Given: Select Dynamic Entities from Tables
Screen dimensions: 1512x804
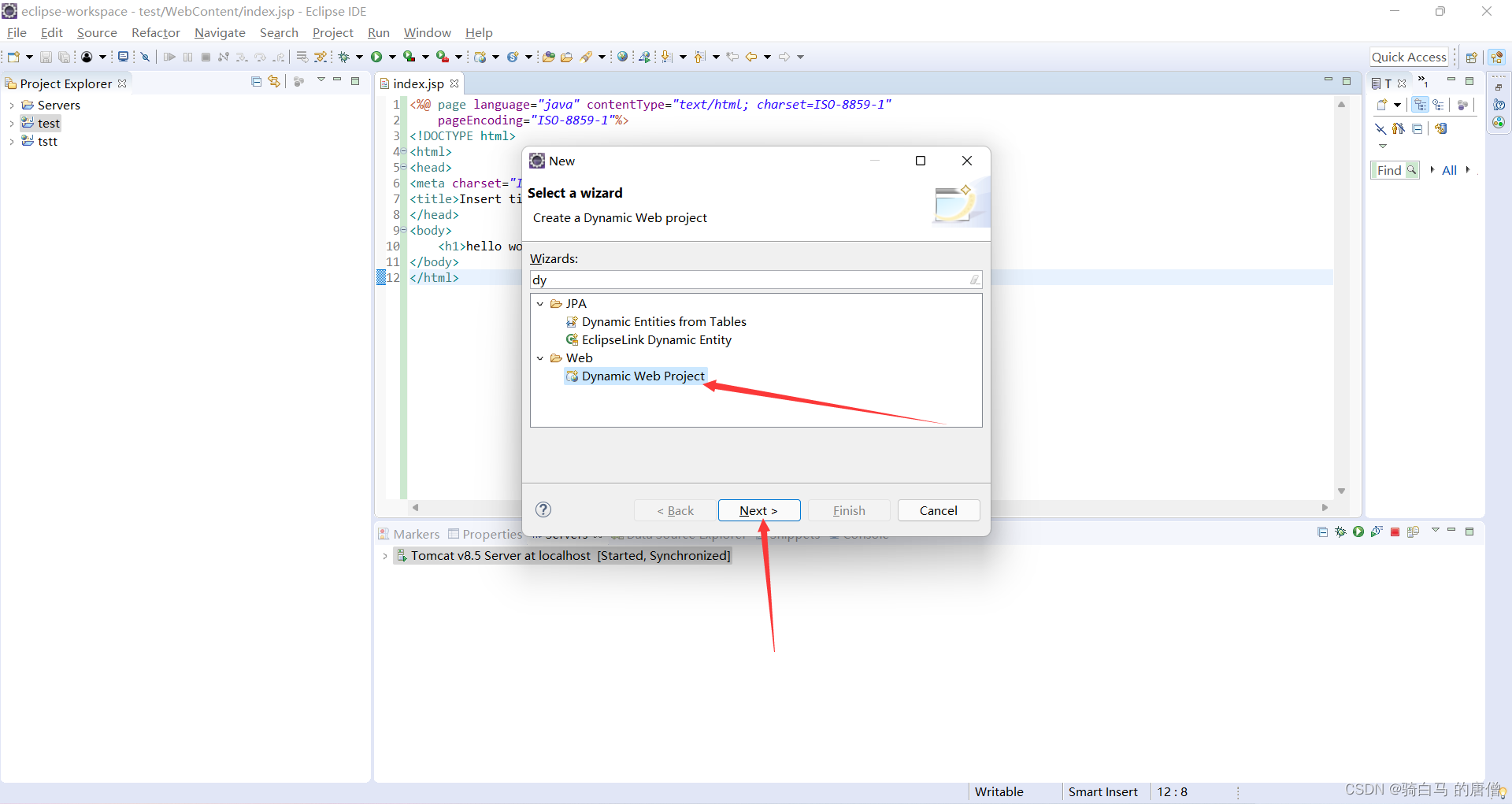Looking at the screenshot, I should pyautogui.click(x=656, y=322).
